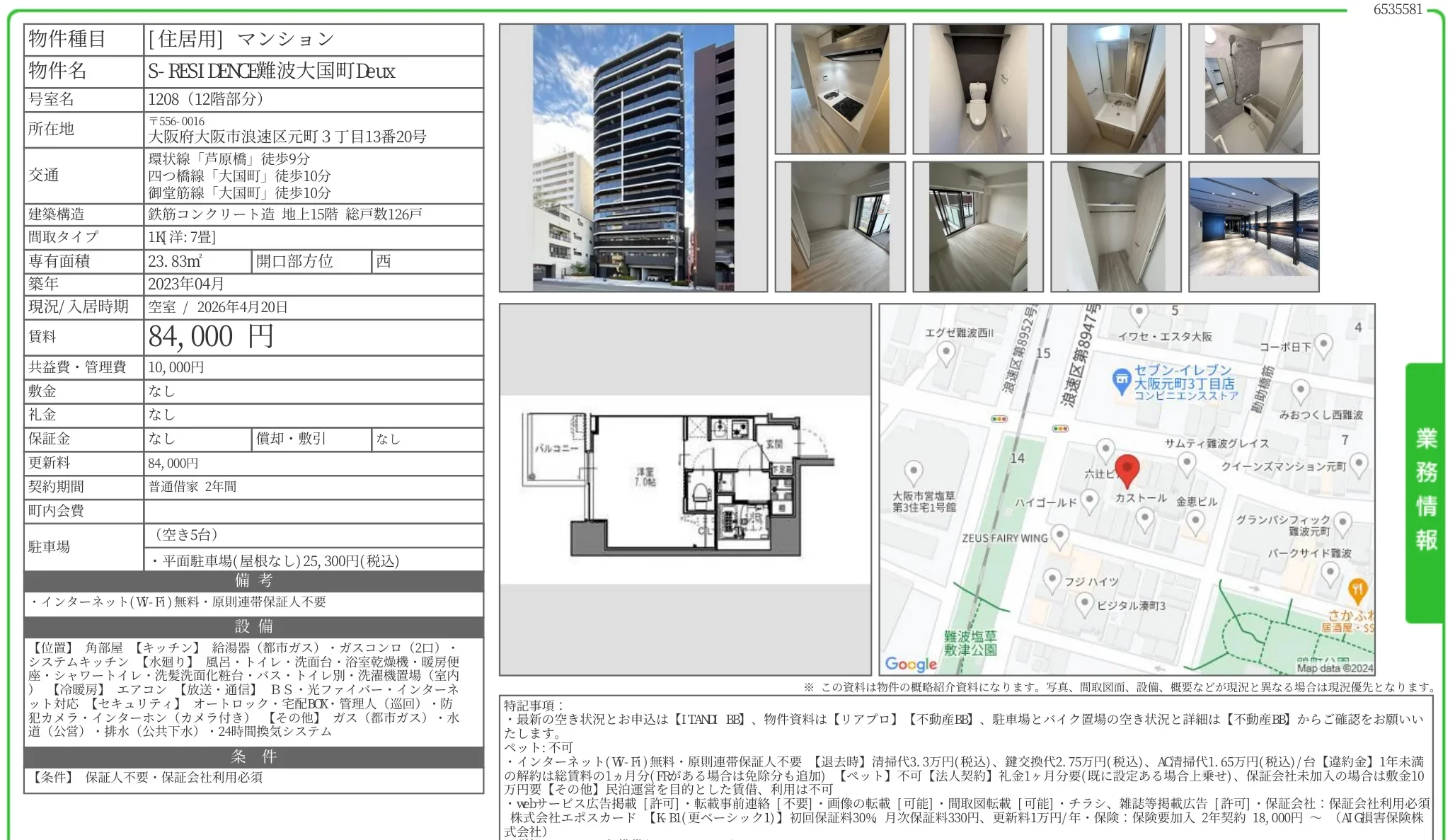The image size is (1455, 840).
Task: View the kitchen photo thumbnail
Action: click(x=842, y=88)
